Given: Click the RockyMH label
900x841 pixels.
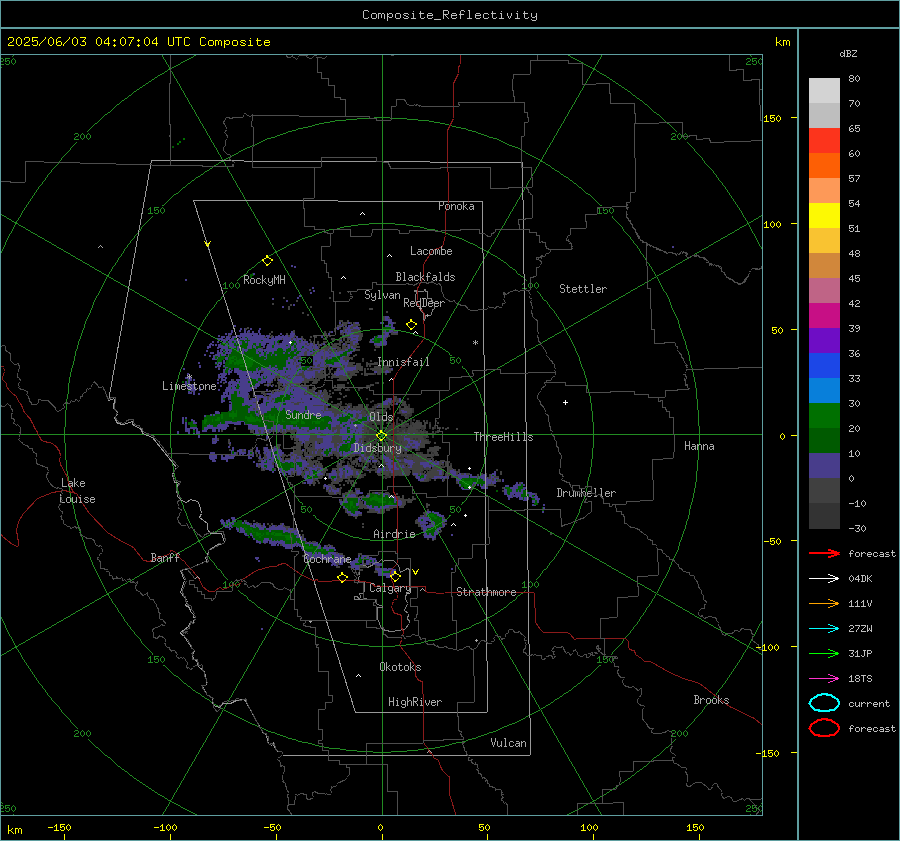Looking at the screenshot, I should (264, 280).
